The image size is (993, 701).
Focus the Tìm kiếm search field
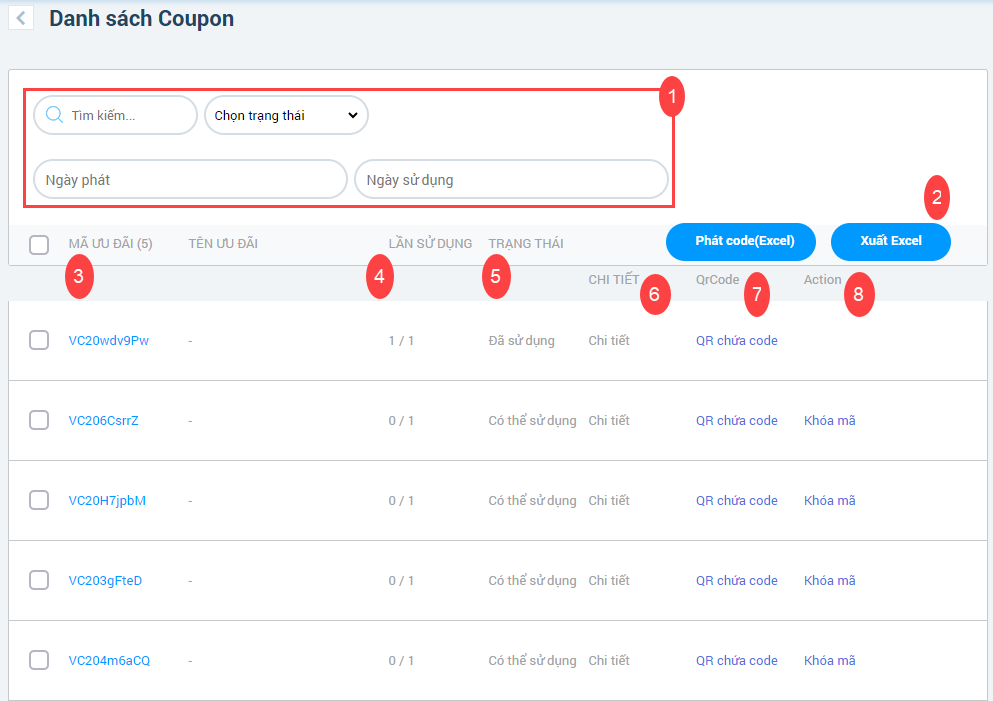[115, 115]
